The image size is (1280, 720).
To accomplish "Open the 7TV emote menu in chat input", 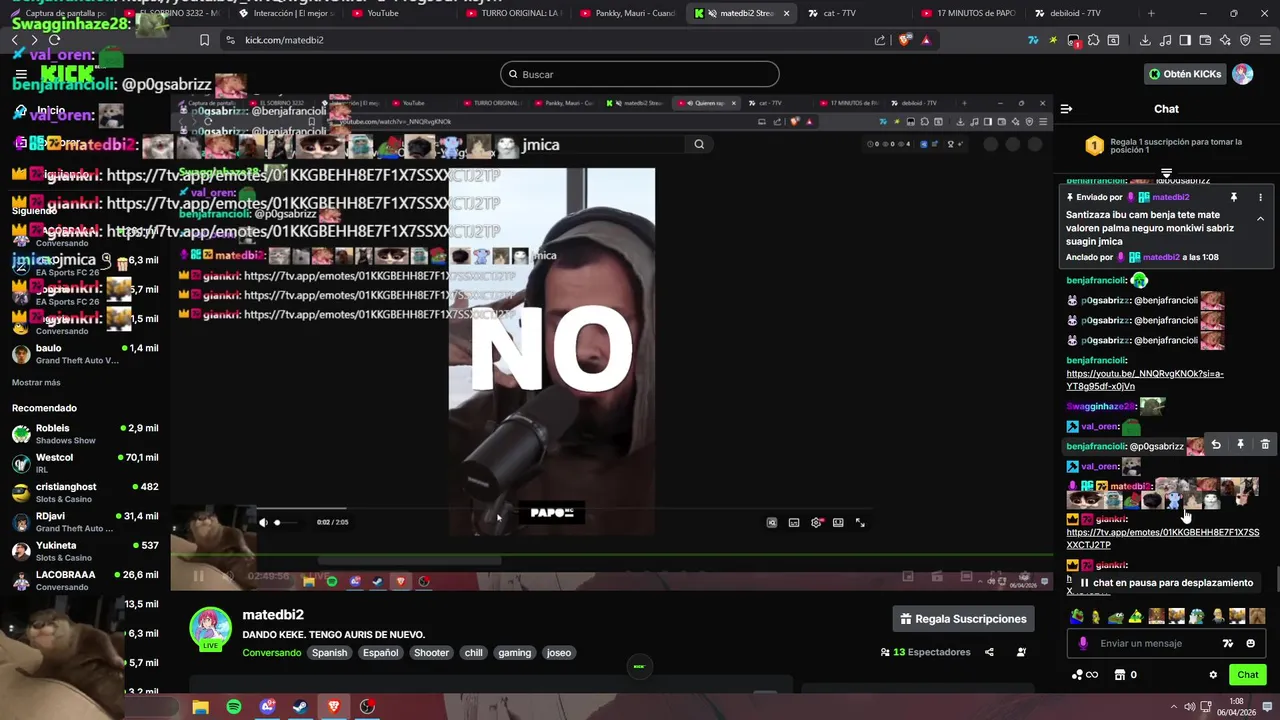I will [x=1228, y=644].
